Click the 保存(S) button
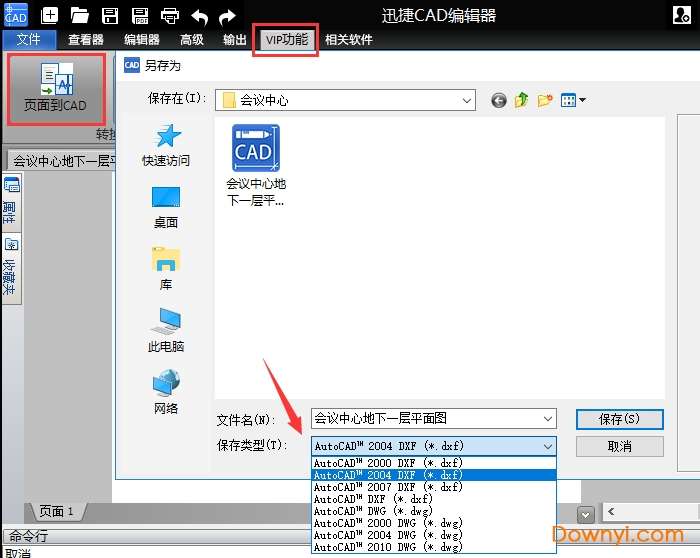 tap(620, 419)
